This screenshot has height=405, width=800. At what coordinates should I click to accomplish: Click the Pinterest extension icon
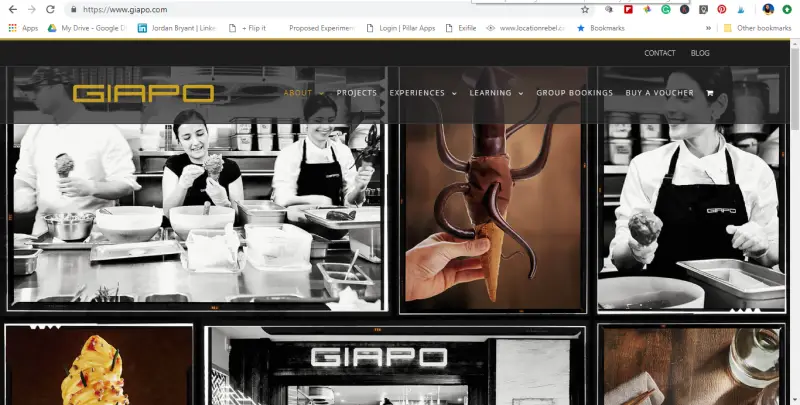[721, 9]
